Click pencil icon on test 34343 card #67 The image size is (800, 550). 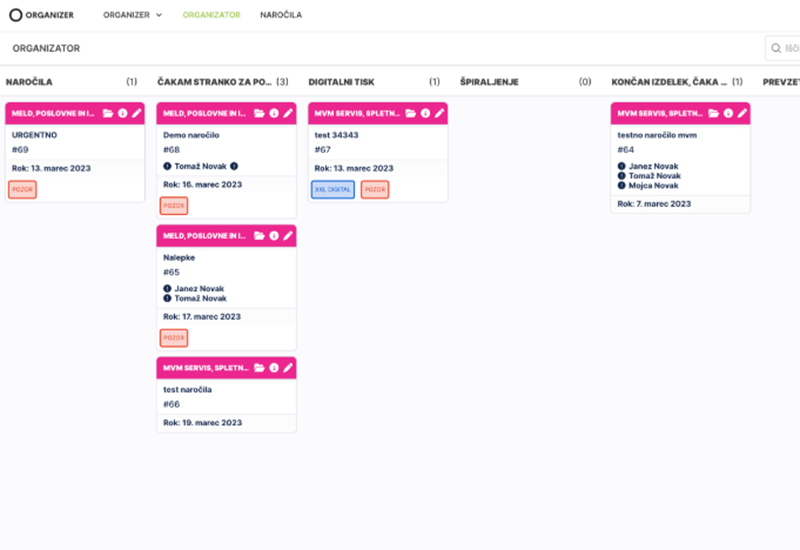(x=439, y=113)
